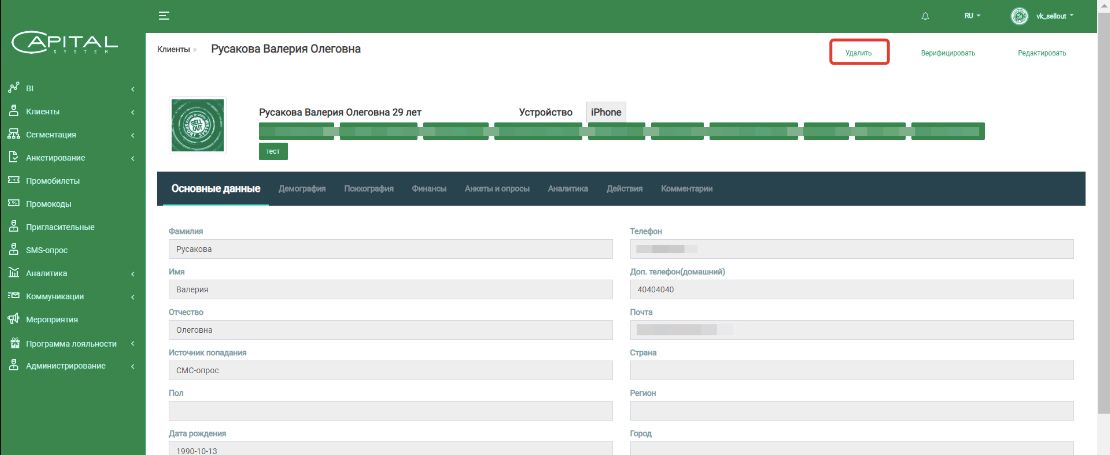Click the SMS-опрос sidebar icon
The height and width of the screenshot is (455, 1110).
pos(14,250)
